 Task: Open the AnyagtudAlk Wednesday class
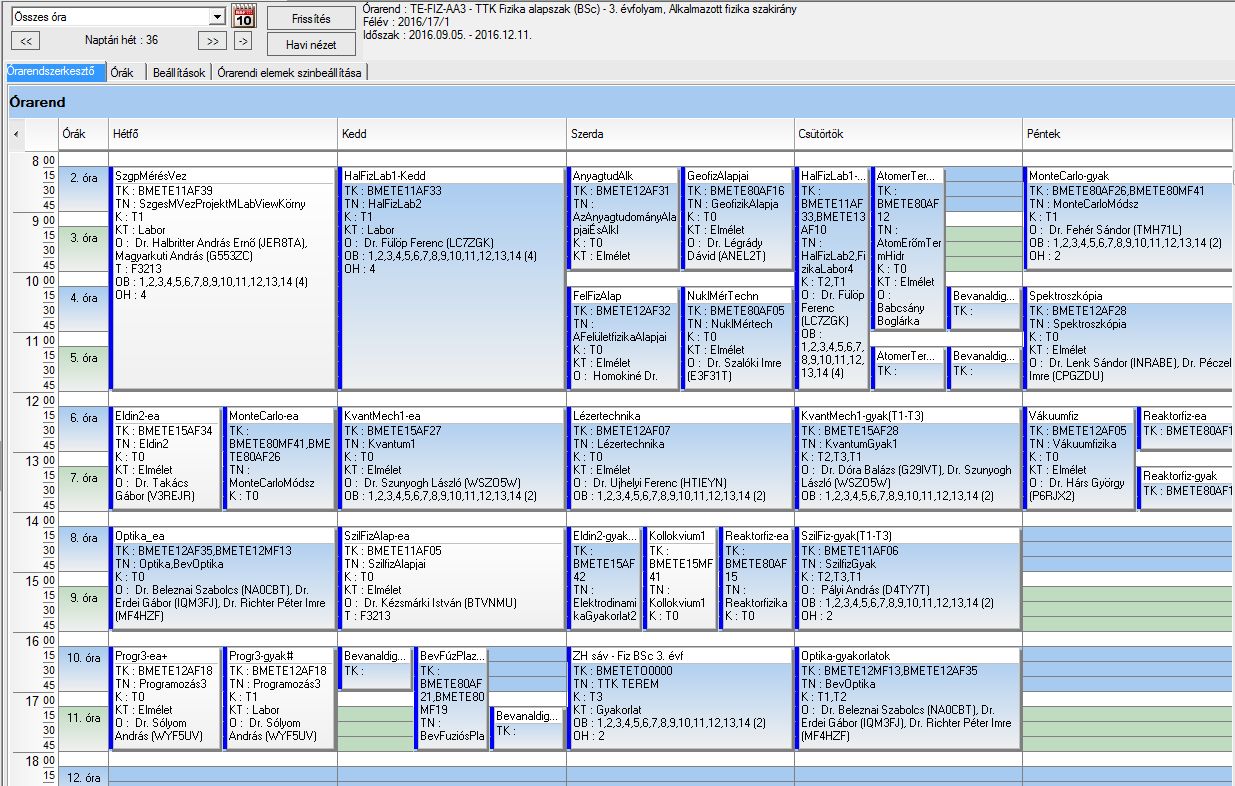(623, 219)
